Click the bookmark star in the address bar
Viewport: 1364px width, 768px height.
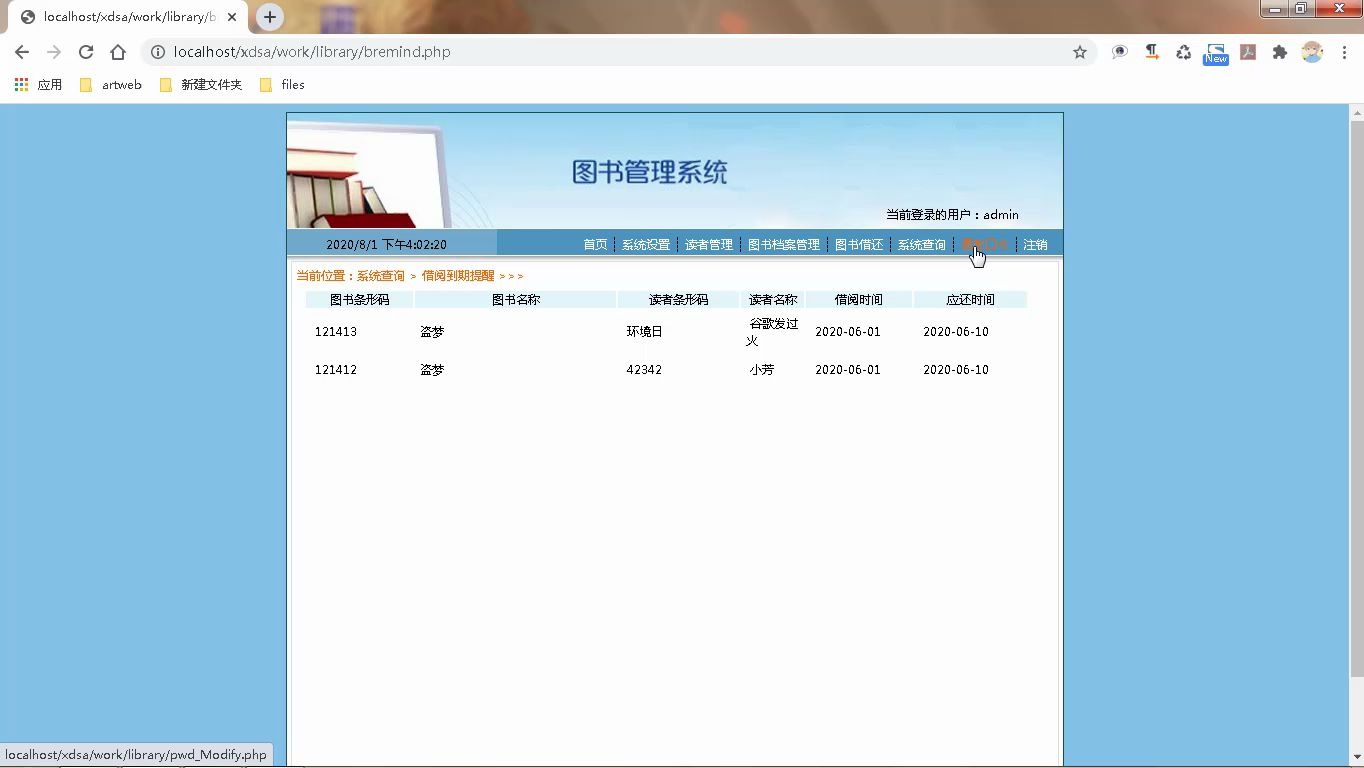pos(1080,50)
